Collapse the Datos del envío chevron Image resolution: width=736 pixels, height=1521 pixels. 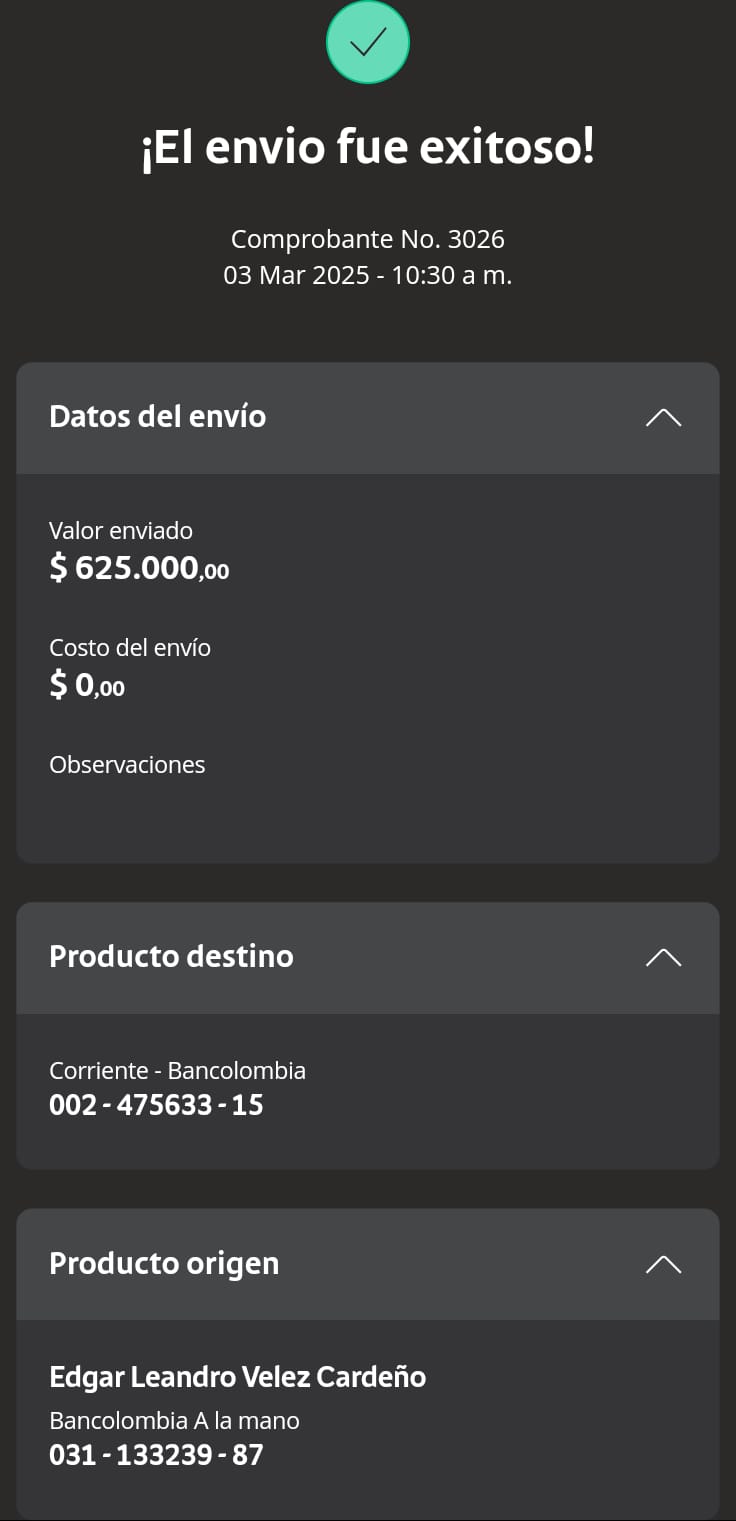pos(663,418)
